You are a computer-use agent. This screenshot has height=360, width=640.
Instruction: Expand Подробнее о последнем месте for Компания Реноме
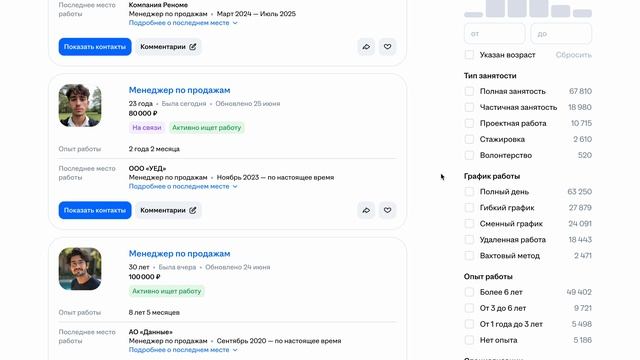[x=183, y=23]
